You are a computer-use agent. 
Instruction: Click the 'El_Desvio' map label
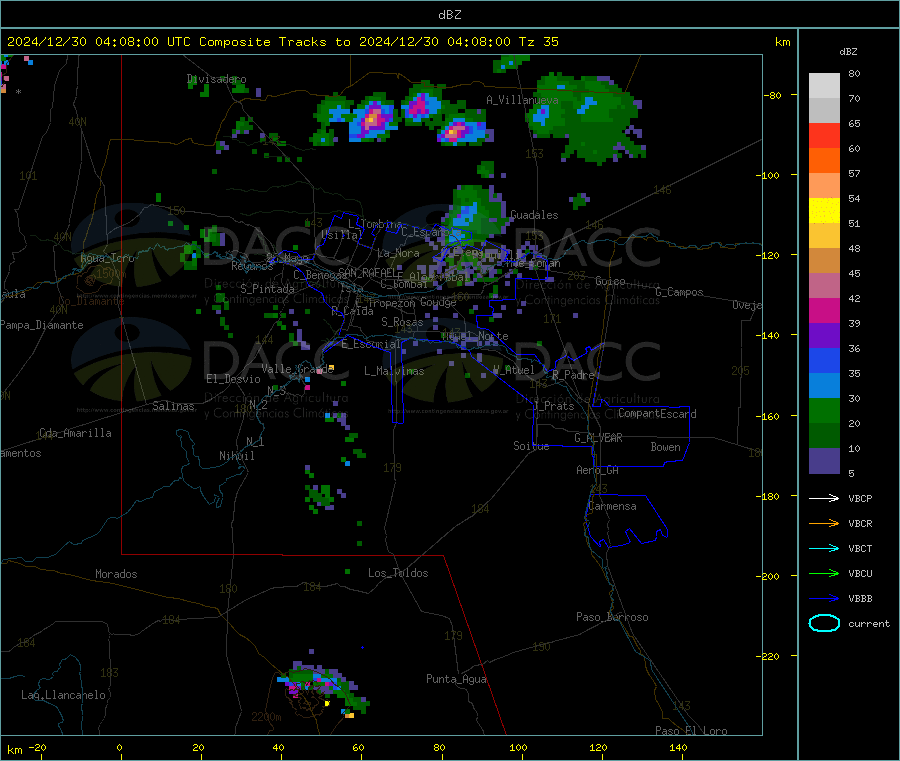tap(233, 379)
